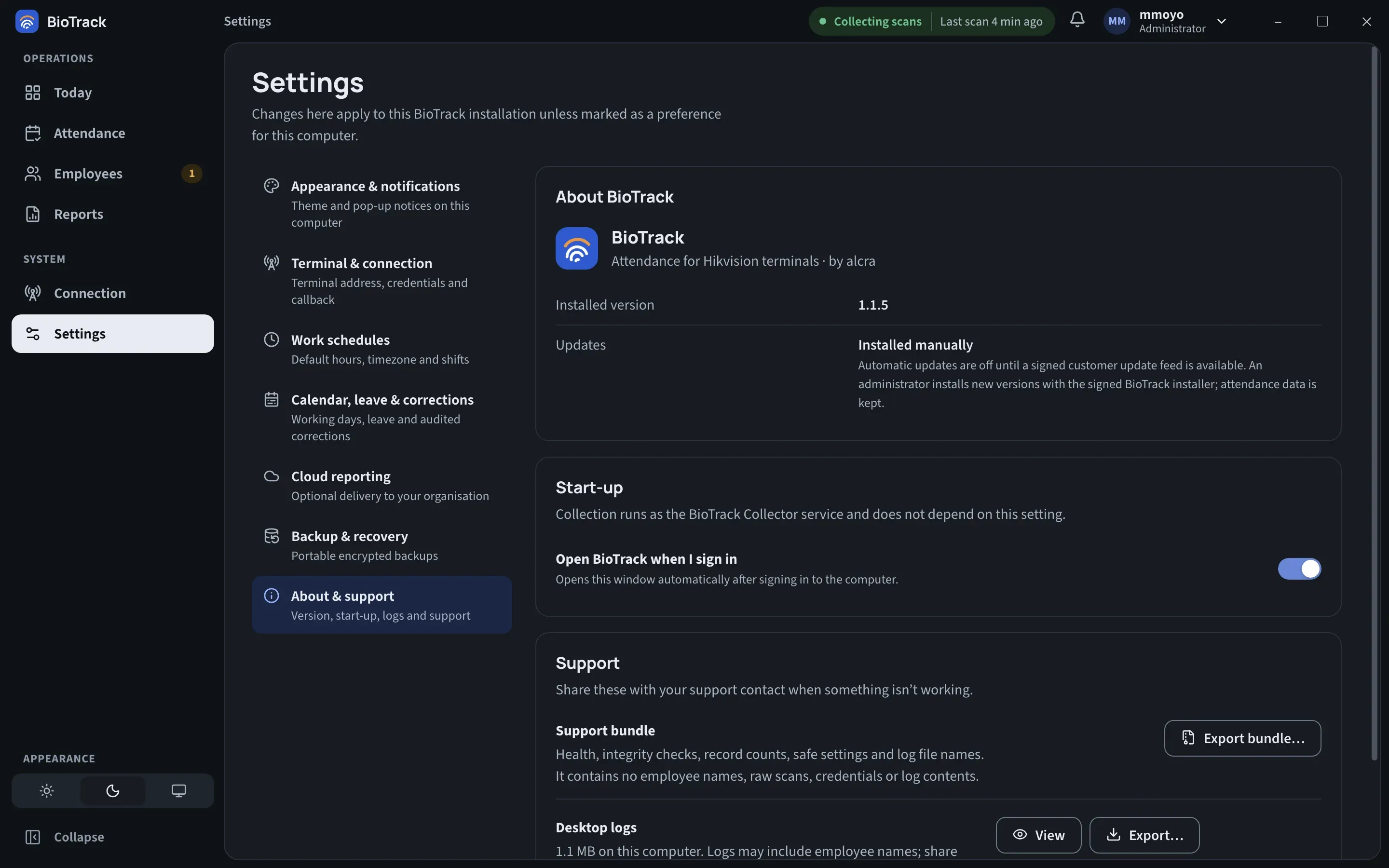Minimize the BioTrack window

1278,21
